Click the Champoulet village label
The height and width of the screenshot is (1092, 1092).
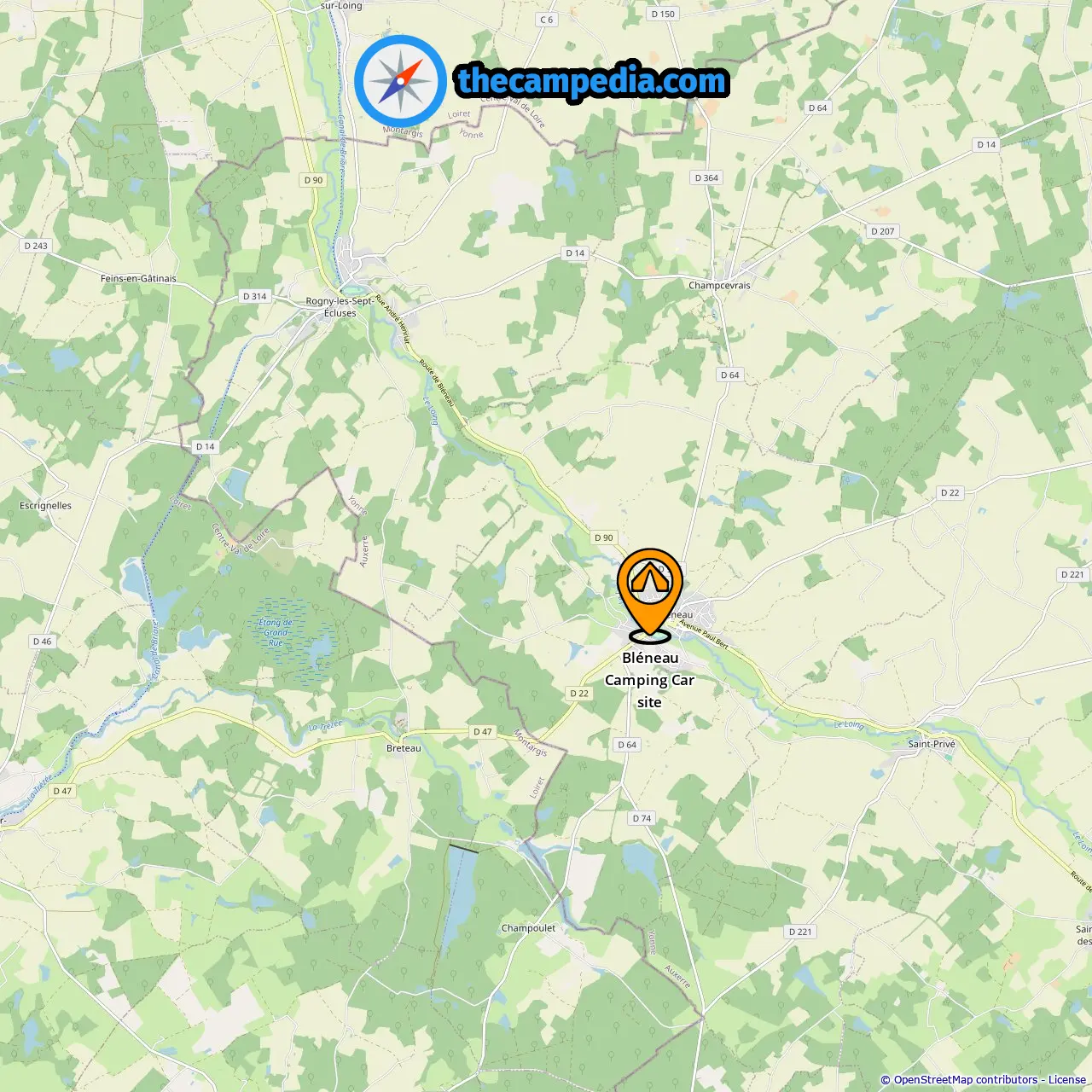pyautogui.click(x=528, y=928)
